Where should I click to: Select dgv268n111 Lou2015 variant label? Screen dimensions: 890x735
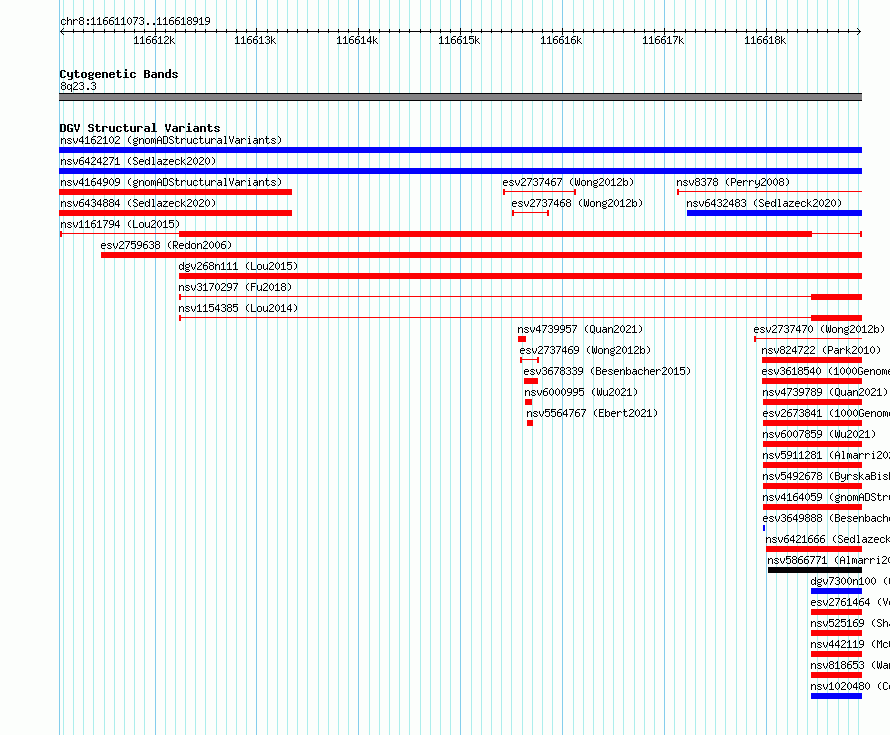pyautogui.click(x=238, y=266)
